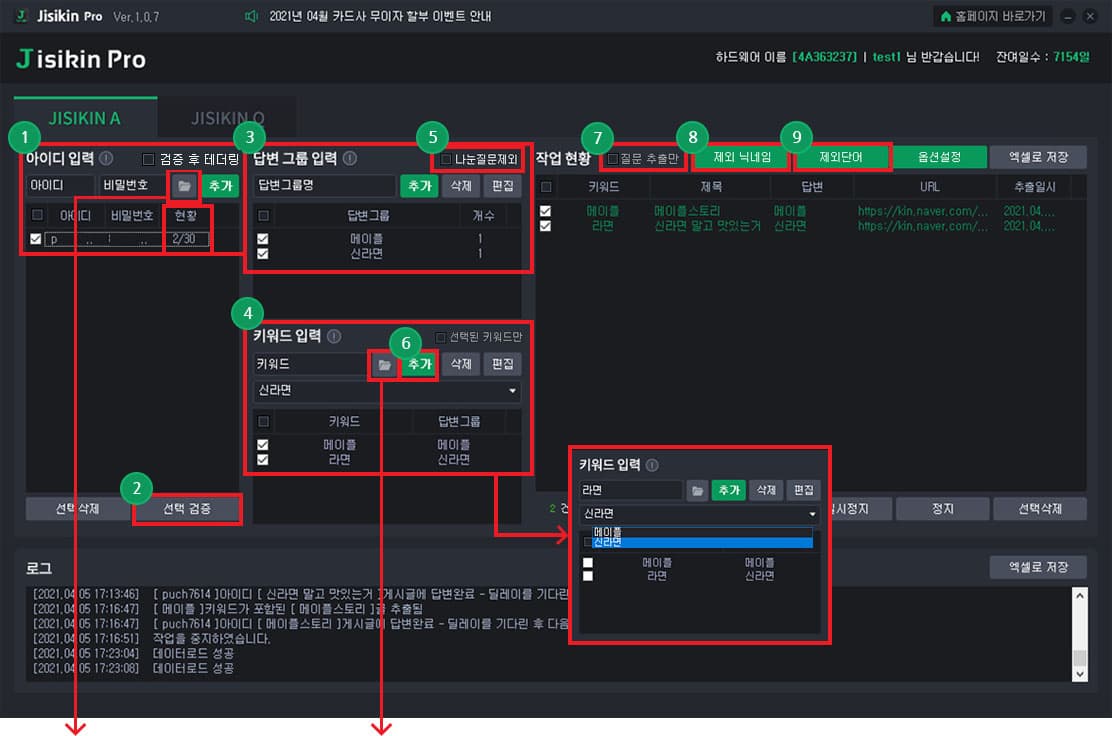Check the 질문 추출만 option
This screenshot has width=1112, height=736.
click(613, 158)
